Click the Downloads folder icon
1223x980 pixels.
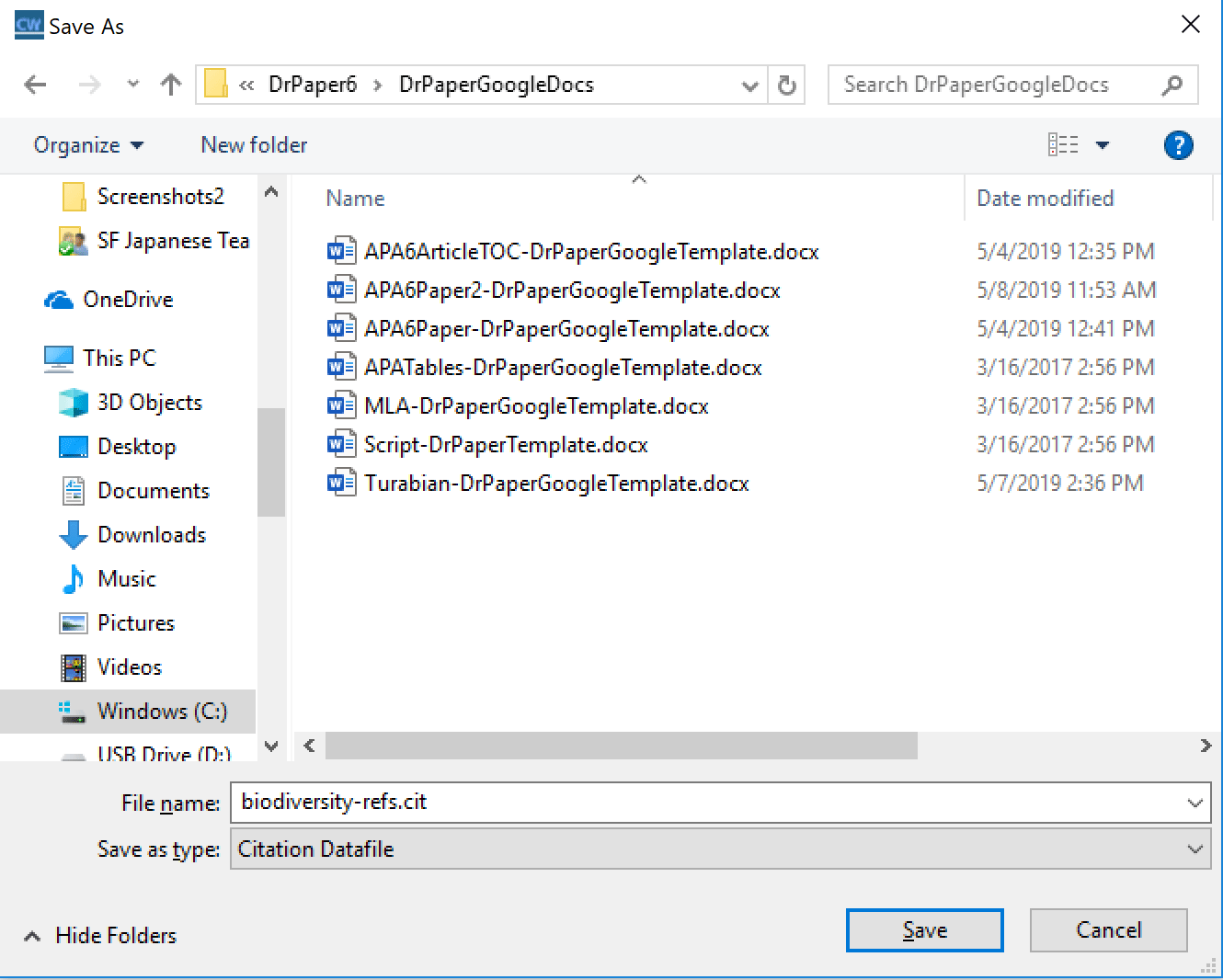(73, 535)
